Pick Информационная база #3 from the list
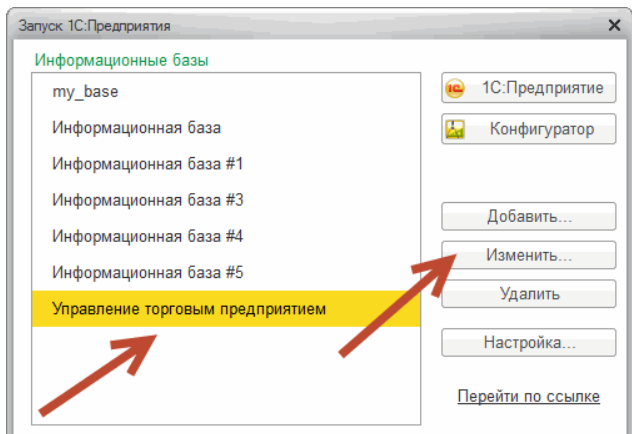Screen dimensions: 632x434 pos(147,200)
